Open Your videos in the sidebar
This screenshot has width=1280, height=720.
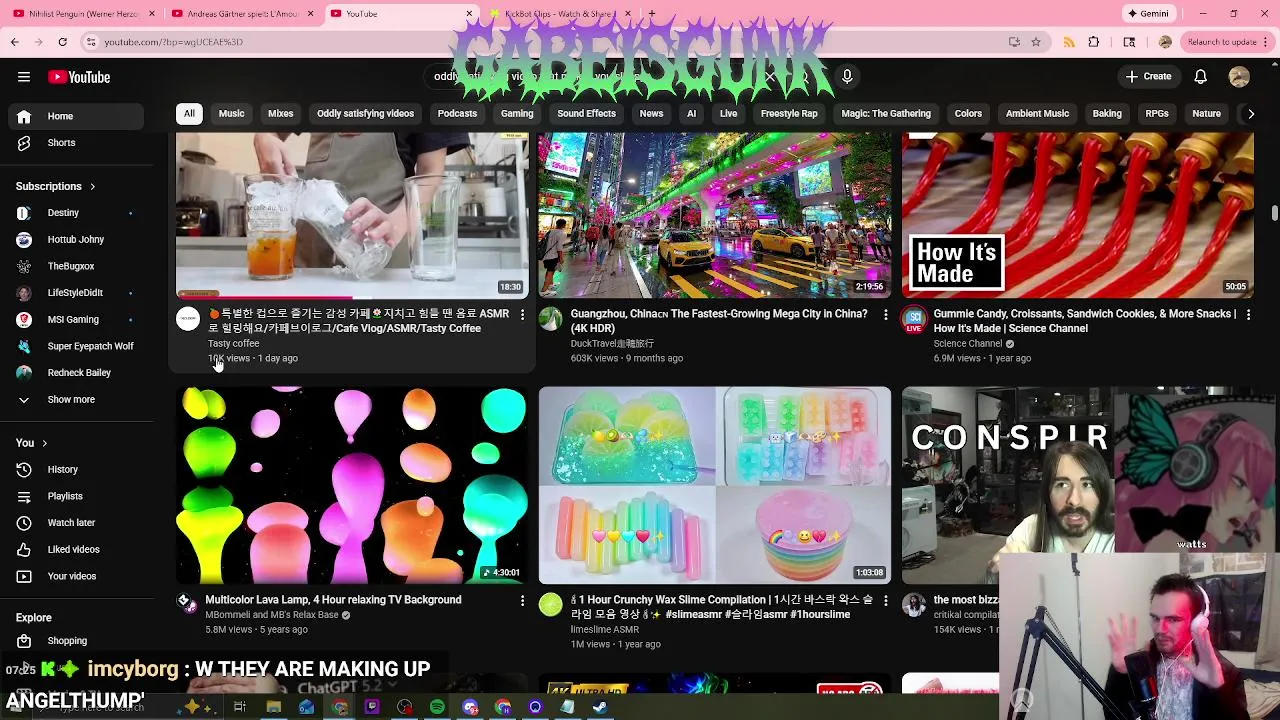coord(76,576)
